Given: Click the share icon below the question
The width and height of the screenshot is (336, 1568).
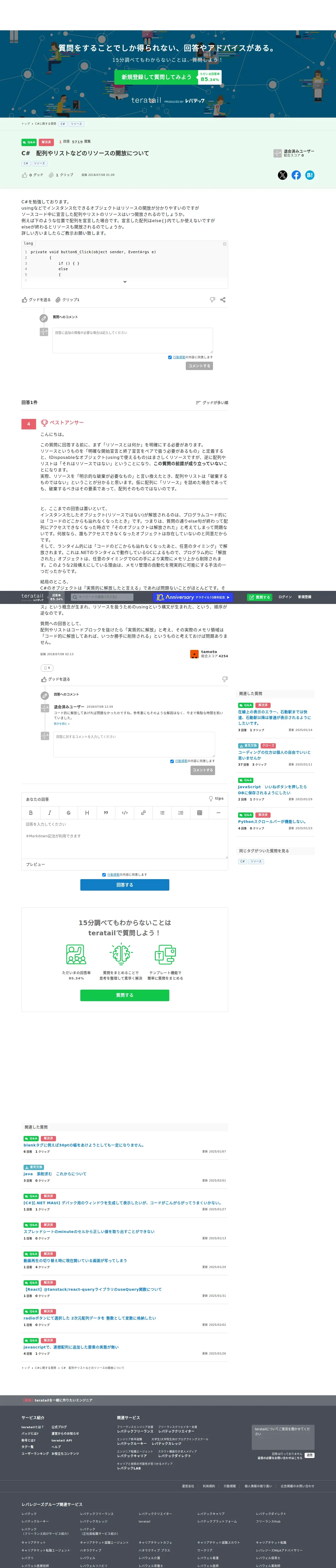Looking at the screenshot, I should click(223, 299).
